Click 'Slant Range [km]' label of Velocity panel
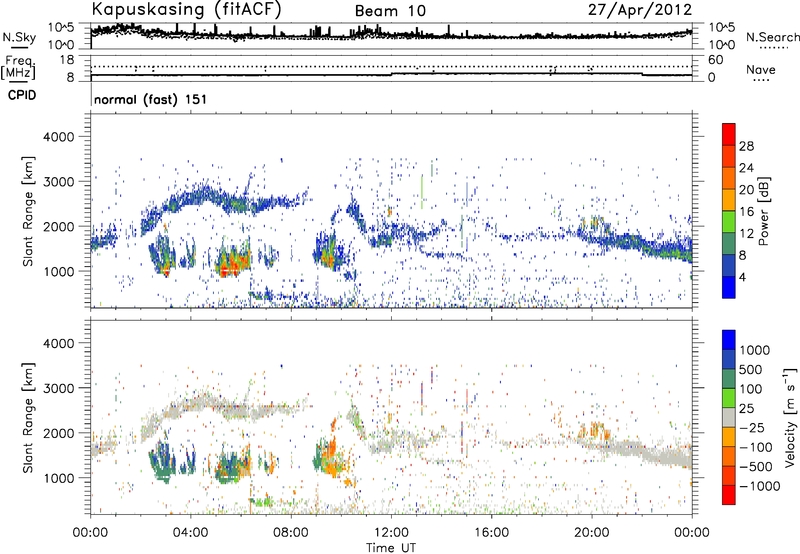The height and width of the screenshot is (554, 800). (x=28, y=418)
